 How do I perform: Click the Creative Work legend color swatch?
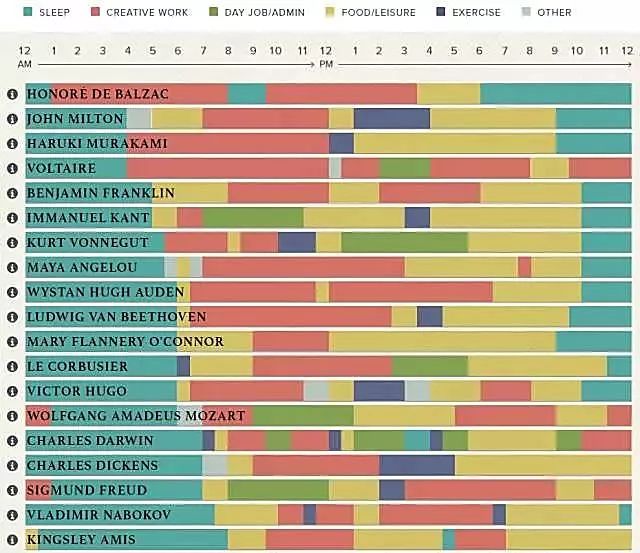click(x=95, y=11)
